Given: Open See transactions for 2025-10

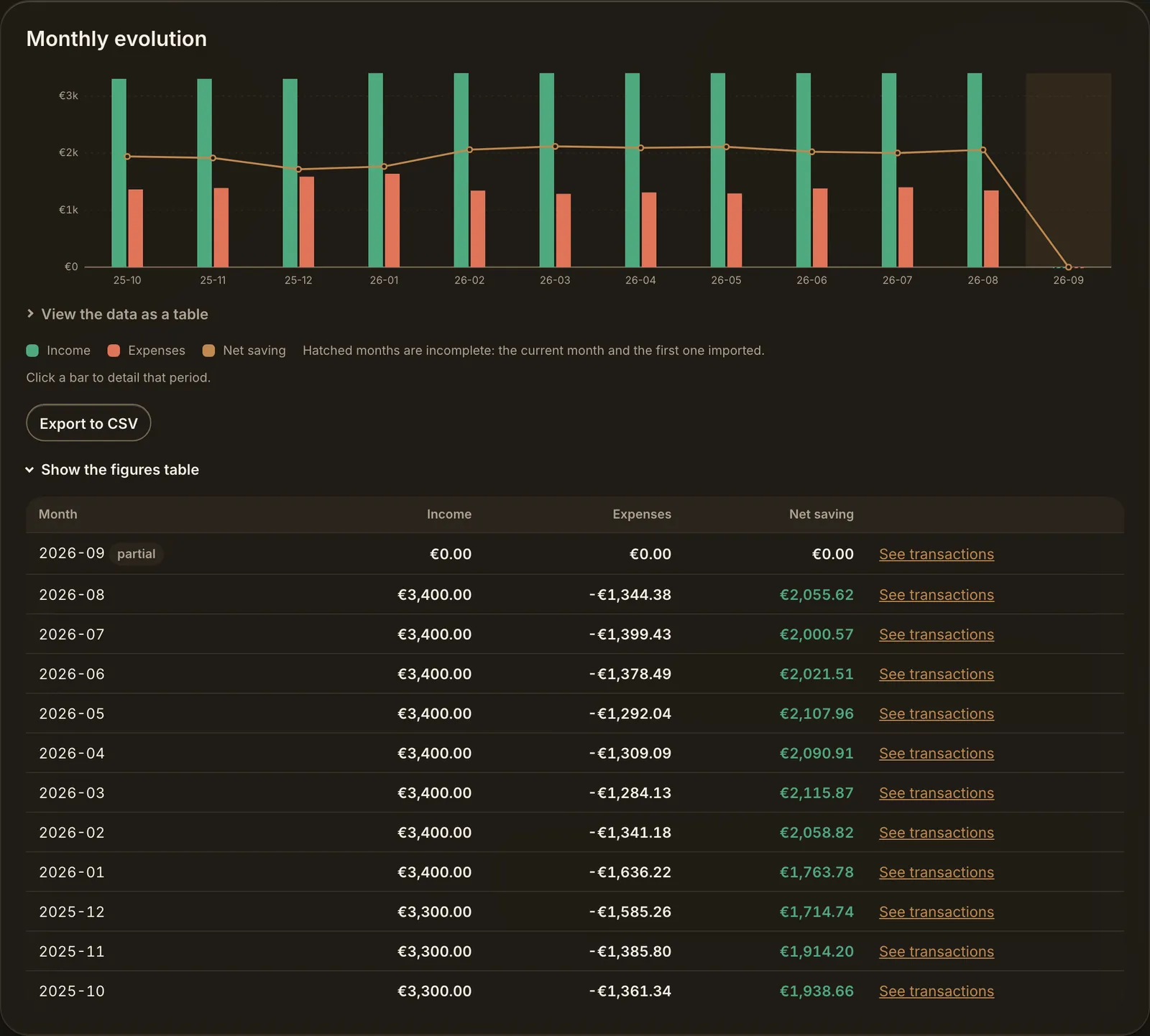Looking at the screenshot, I should (937, 991).
